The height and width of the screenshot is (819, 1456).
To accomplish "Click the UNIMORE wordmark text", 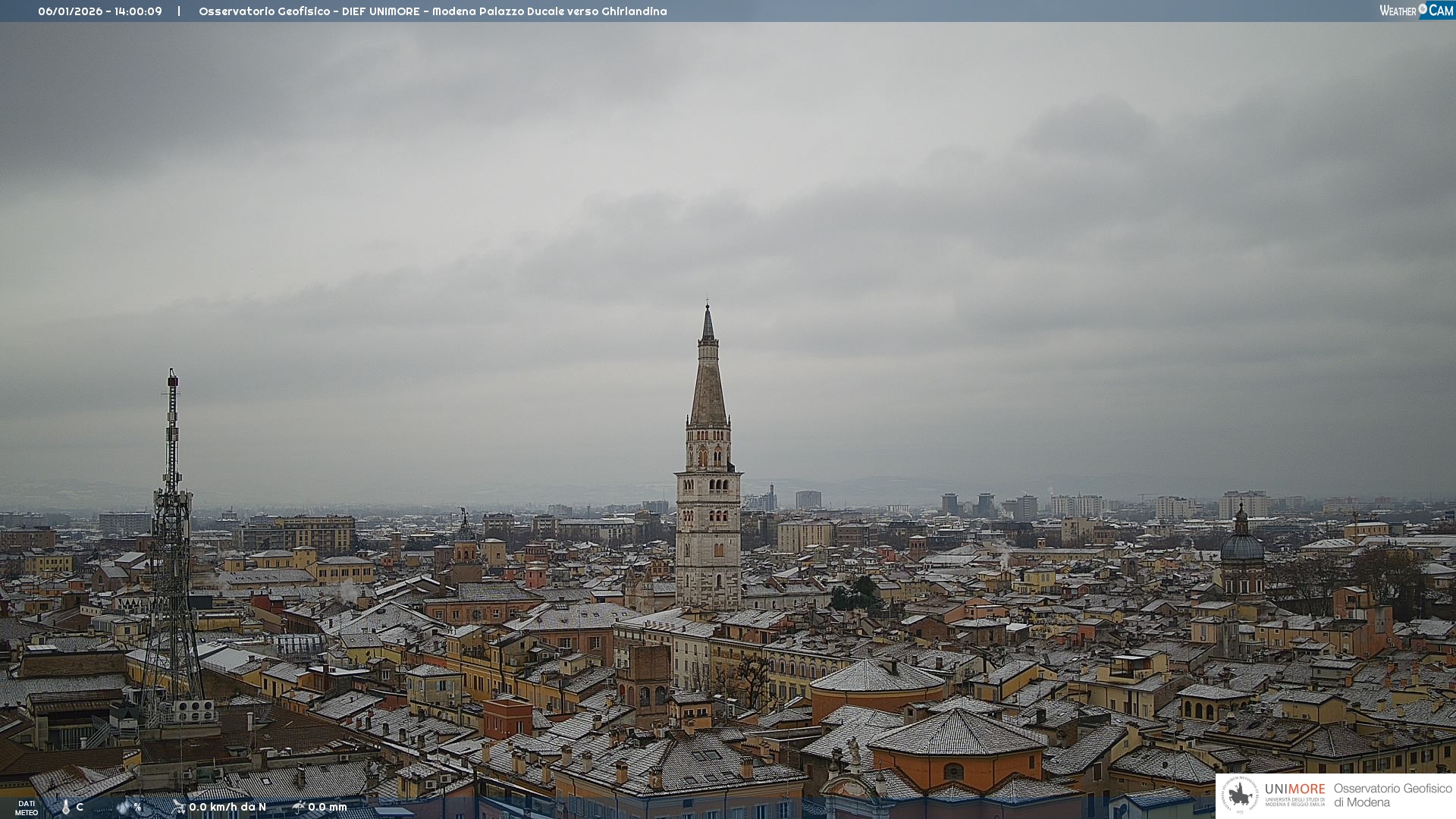I will 1294,789.
